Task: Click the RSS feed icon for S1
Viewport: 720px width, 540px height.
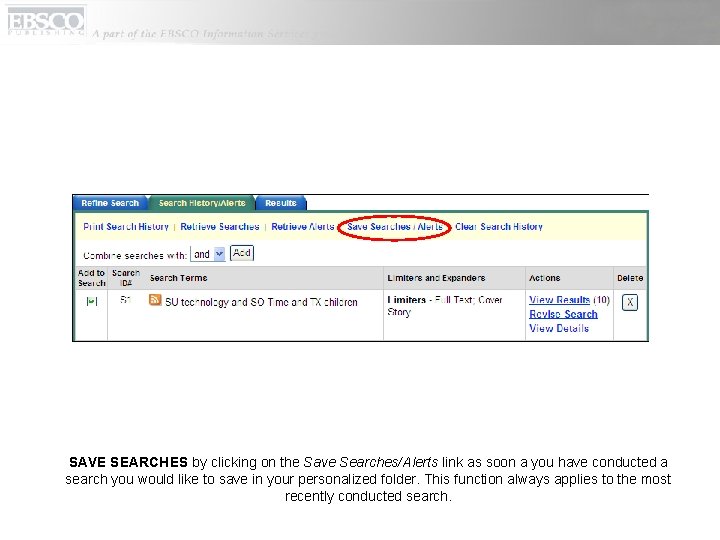Action: [155, 300]
